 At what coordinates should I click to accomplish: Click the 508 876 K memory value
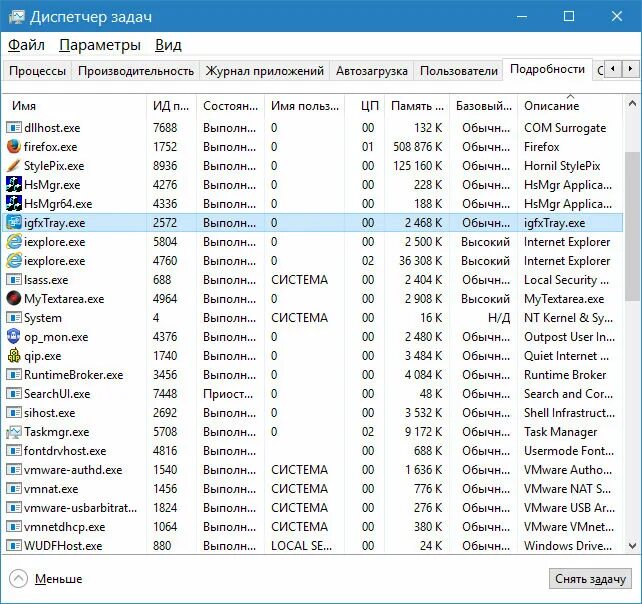pyautogui.click(x=418, y=147)
